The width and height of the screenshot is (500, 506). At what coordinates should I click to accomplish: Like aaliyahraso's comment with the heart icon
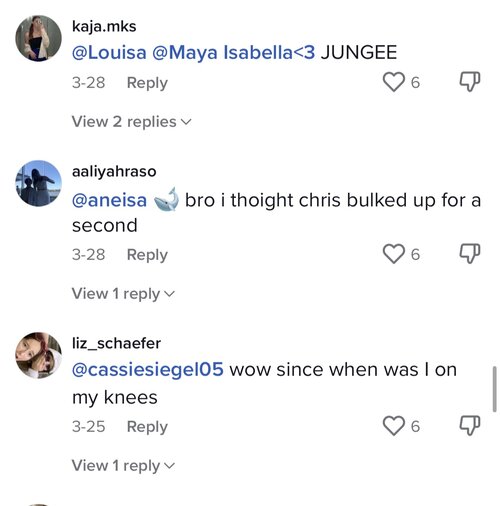coord(393,254)
